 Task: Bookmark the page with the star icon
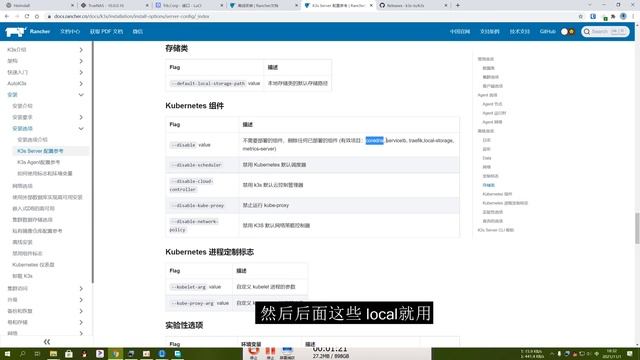point(580,16)
